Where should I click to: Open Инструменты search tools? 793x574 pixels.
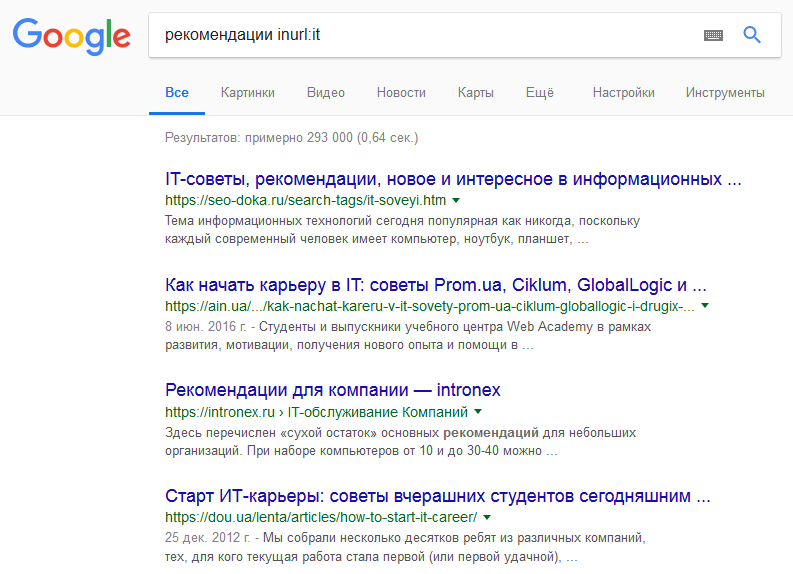(725, 93)
